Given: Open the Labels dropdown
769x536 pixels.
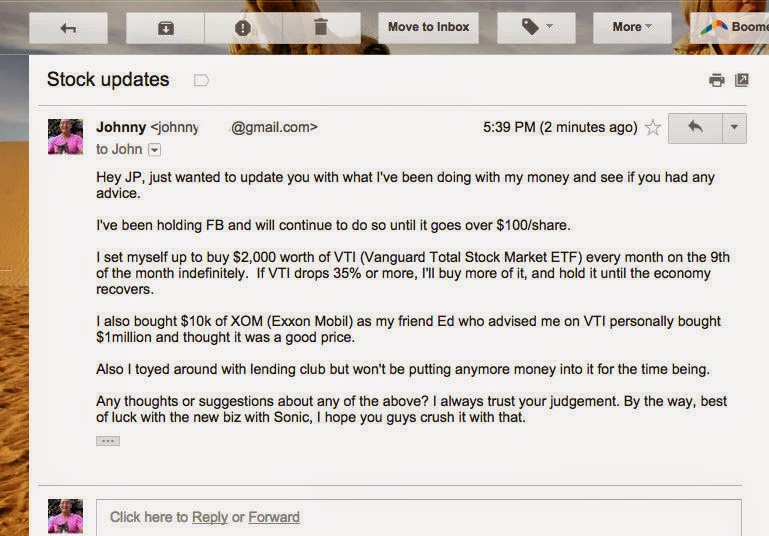Looking at the screenshot, I should coord(536,27).
